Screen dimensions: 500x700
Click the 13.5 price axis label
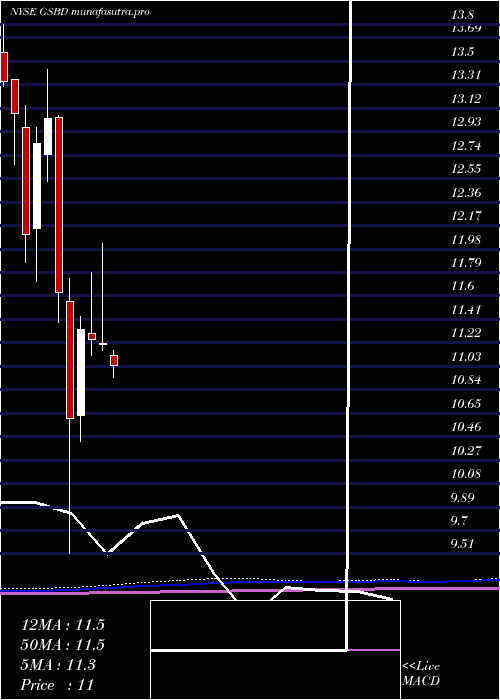tap(462, 51)
